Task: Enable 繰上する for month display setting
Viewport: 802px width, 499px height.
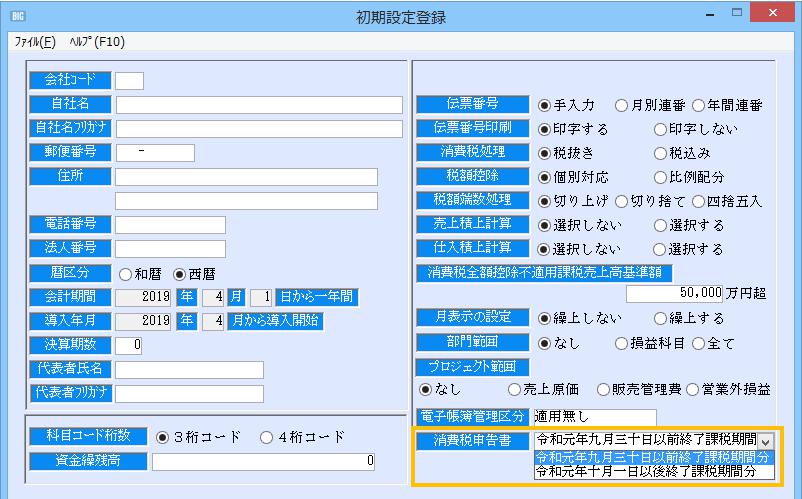Action: (660, 318)
